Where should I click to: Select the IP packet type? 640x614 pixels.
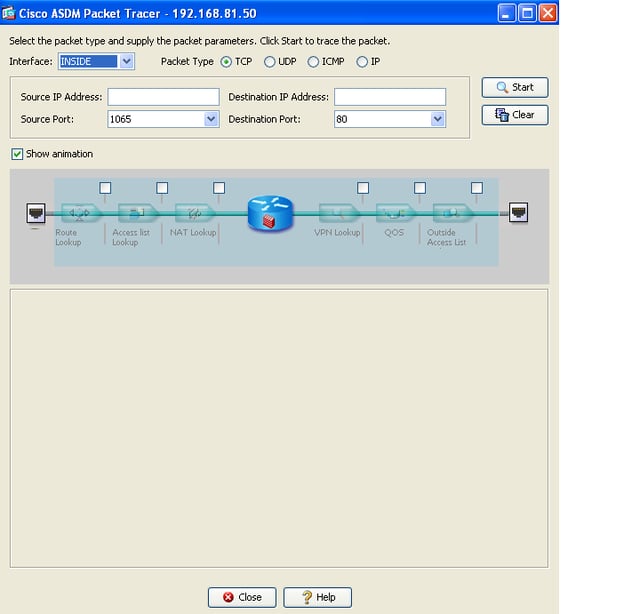pyautogui.click(x=362, y=62)
